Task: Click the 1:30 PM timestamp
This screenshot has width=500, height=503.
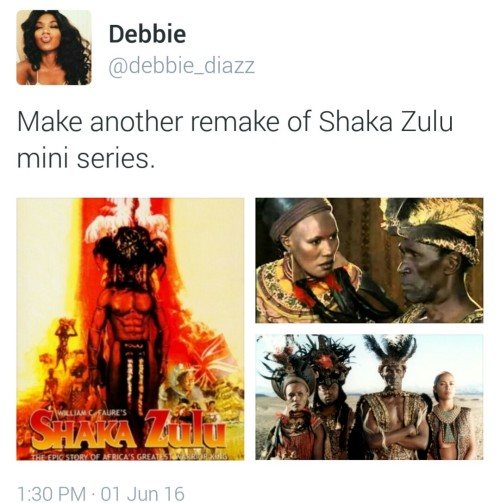Action: click(x=51, y=494)
